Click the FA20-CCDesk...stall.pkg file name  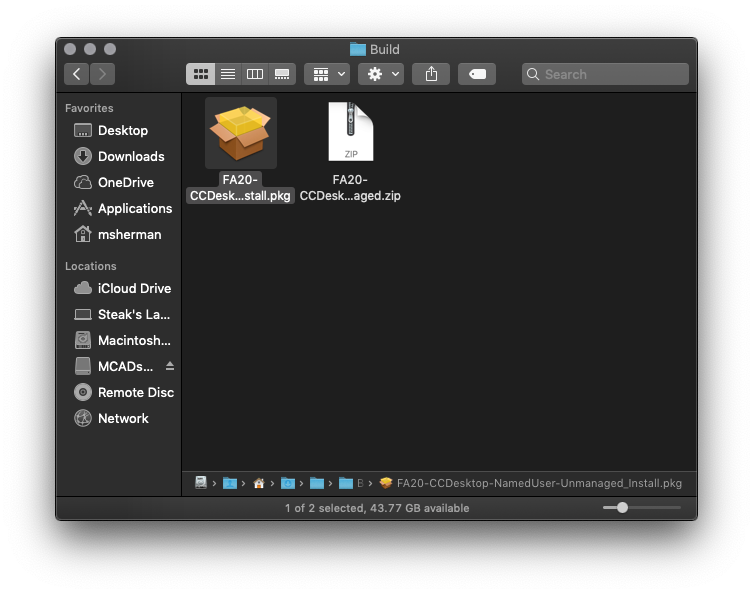(240, 188)
